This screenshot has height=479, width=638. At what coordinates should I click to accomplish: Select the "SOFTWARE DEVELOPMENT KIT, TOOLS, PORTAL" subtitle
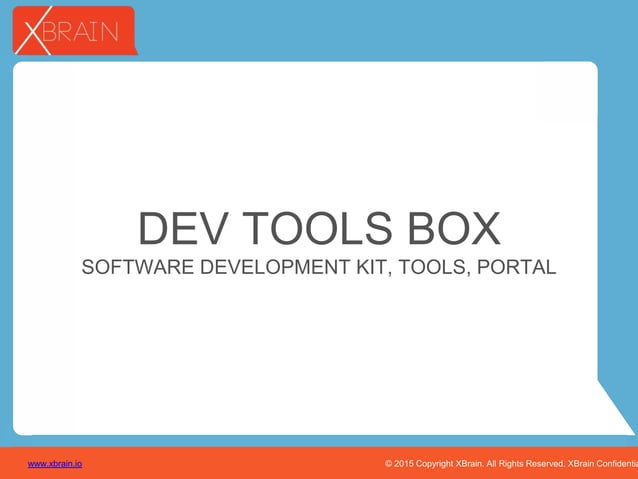[x=319, y=267]
